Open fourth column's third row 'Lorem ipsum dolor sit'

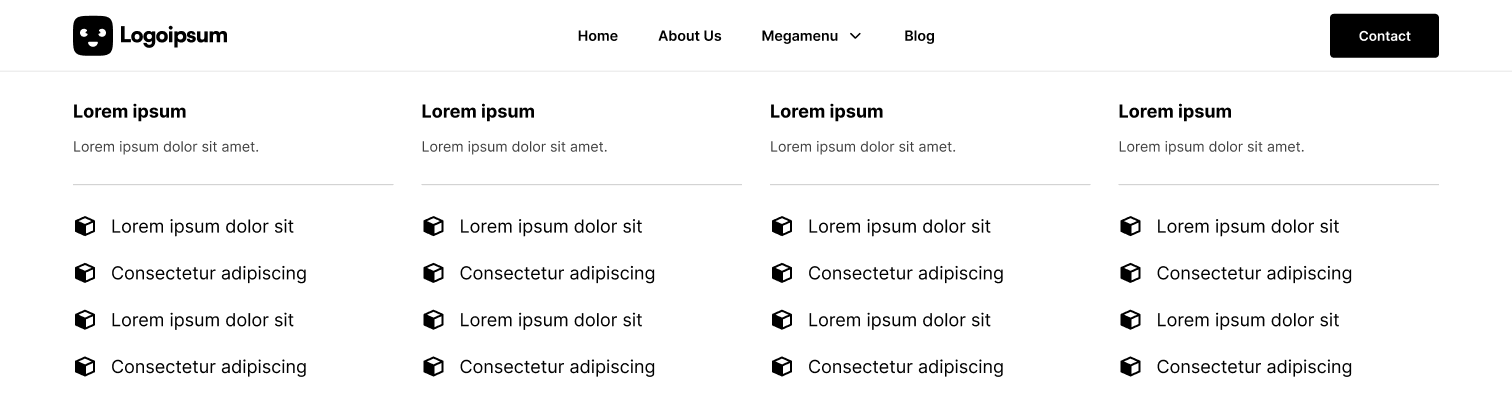[x=1248, y=320]
